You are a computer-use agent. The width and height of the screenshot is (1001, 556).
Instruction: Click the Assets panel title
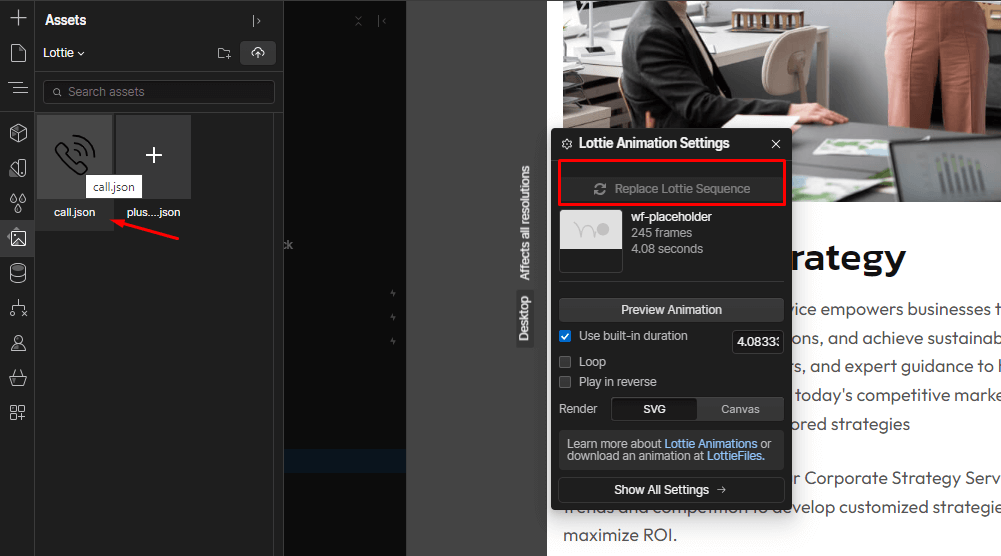click(x=66, y=20)
